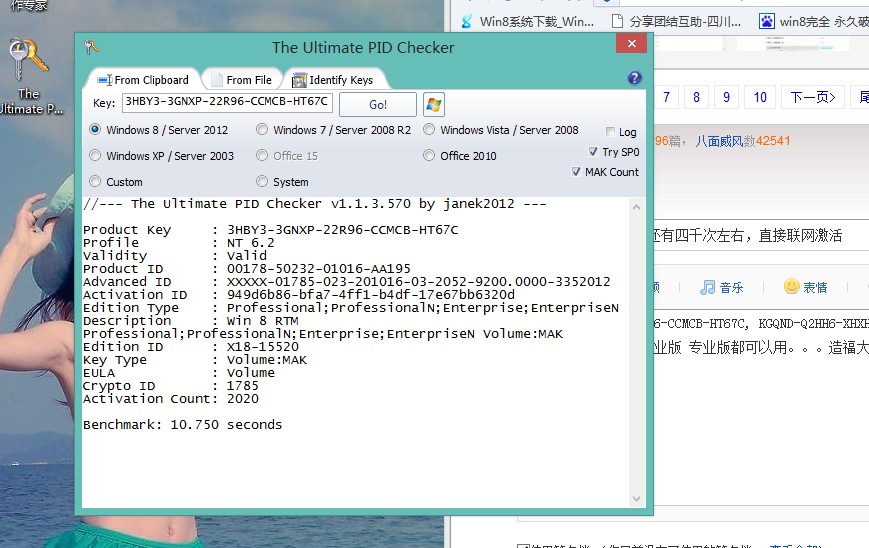
Task: Click the 八面威风 link in browser
Action: (x=719, y=141)
